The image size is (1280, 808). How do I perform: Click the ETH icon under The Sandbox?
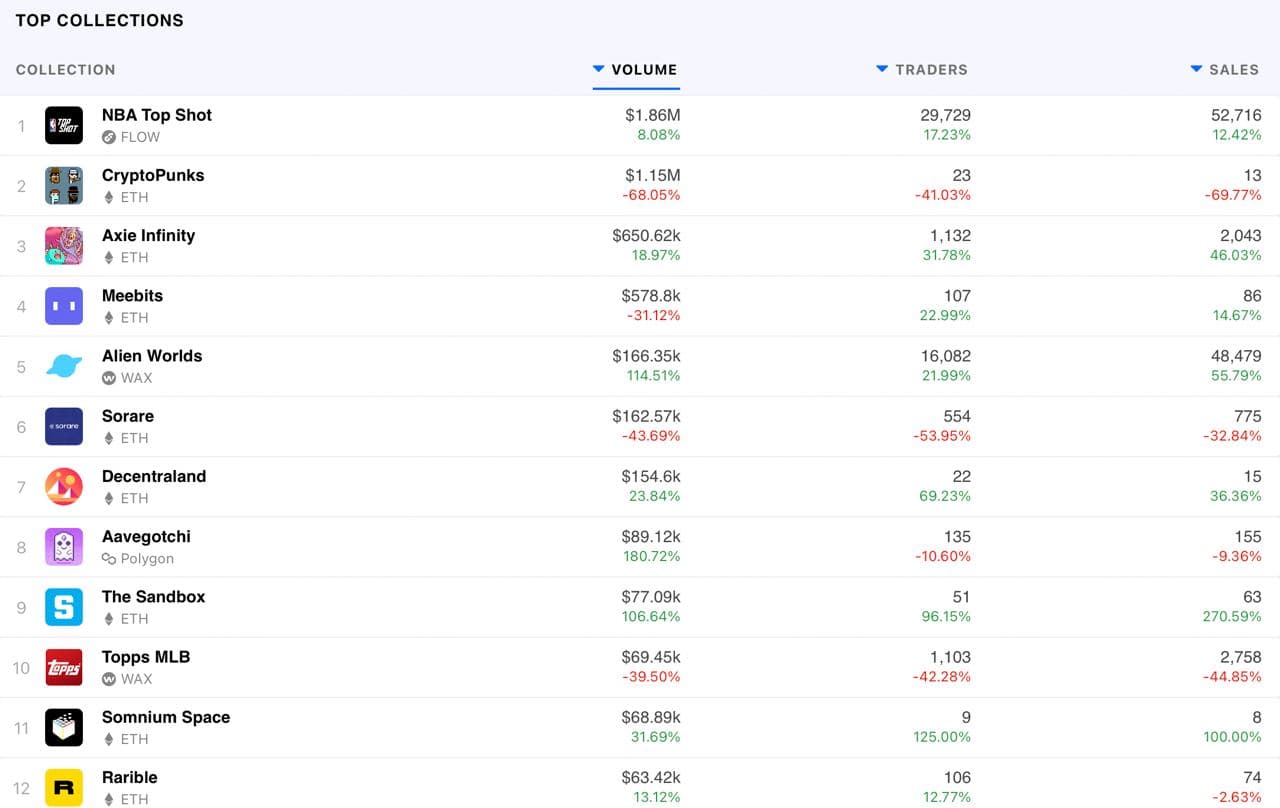pos(109,619)
